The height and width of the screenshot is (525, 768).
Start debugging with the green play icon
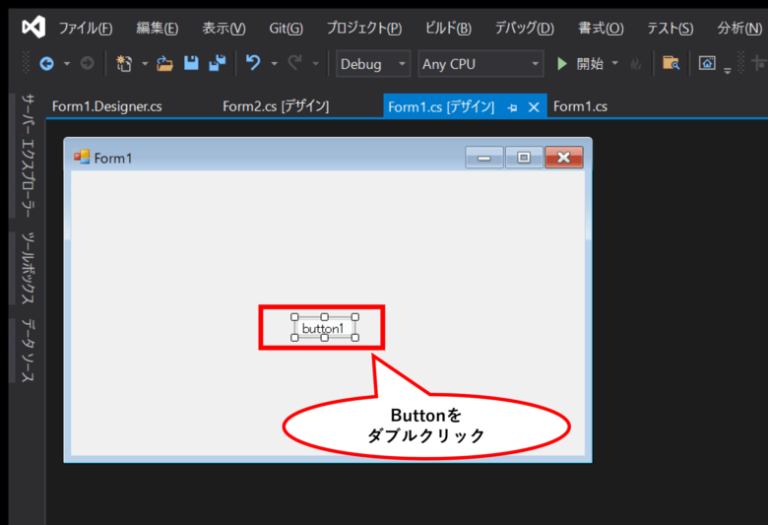coord(562,64)
